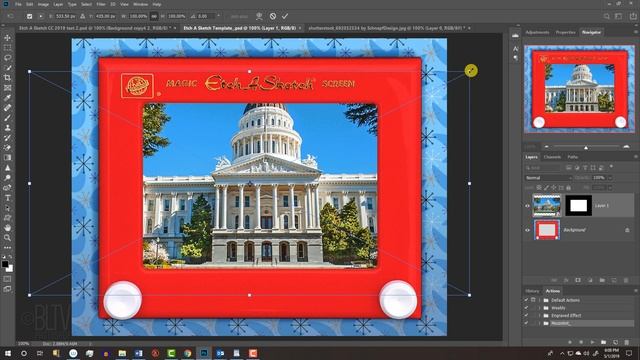Hide Layer 1 with eye icon

click(x=527, y=206)
